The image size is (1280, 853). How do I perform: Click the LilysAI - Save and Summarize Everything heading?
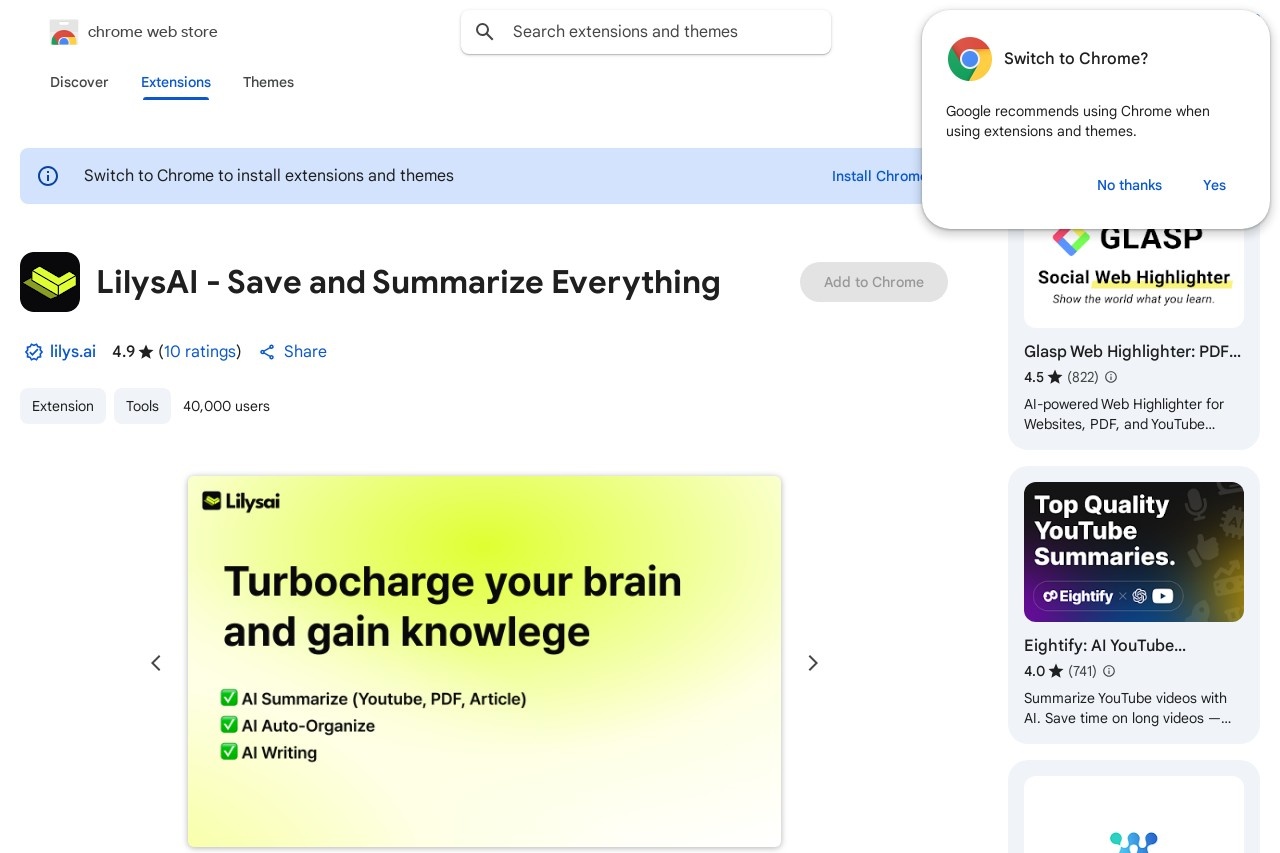[x=408, y=282]
